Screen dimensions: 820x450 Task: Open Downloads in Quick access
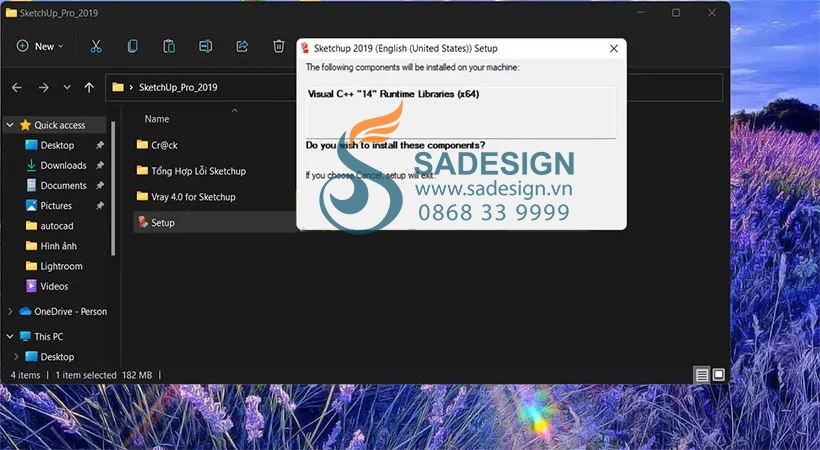[63, 165]
